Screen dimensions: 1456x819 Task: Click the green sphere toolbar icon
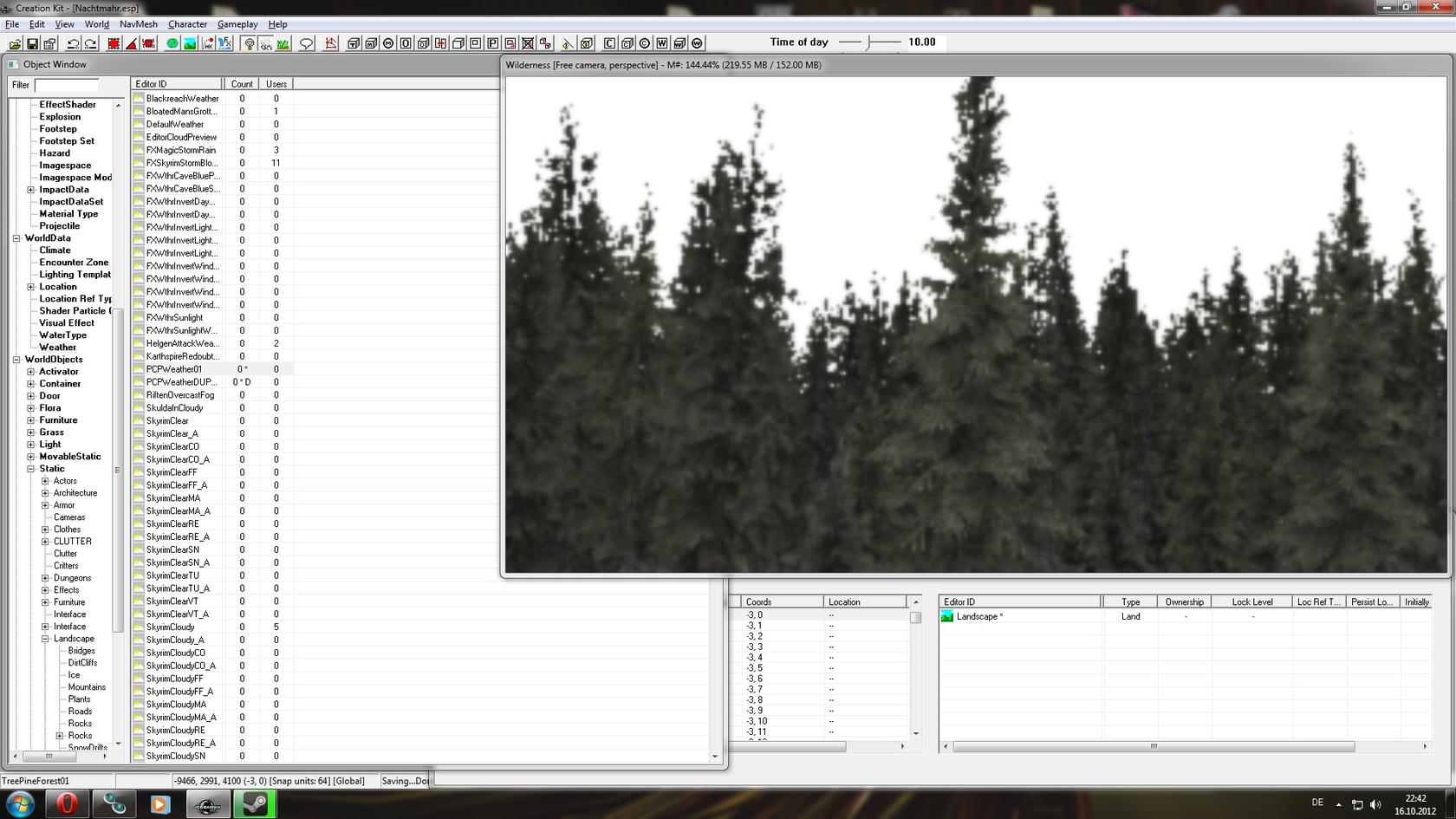(172, 43)
